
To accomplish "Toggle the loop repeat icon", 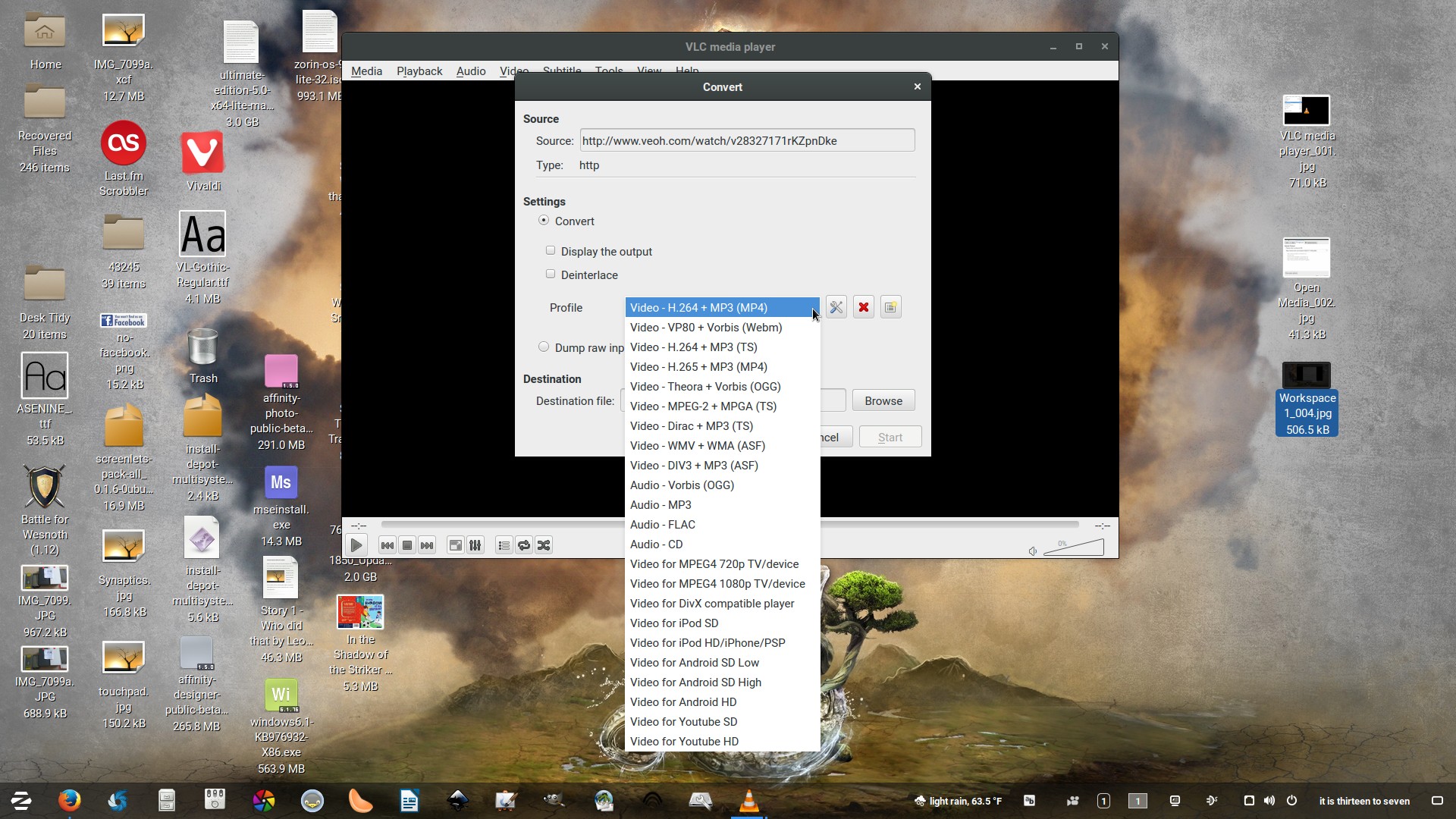I will [524, 545].
